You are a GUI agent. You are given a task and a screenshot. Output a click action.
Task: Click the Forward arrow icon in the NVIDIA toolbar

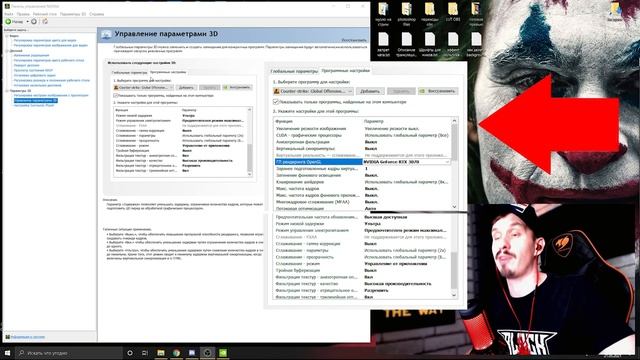tap(34, 21)
